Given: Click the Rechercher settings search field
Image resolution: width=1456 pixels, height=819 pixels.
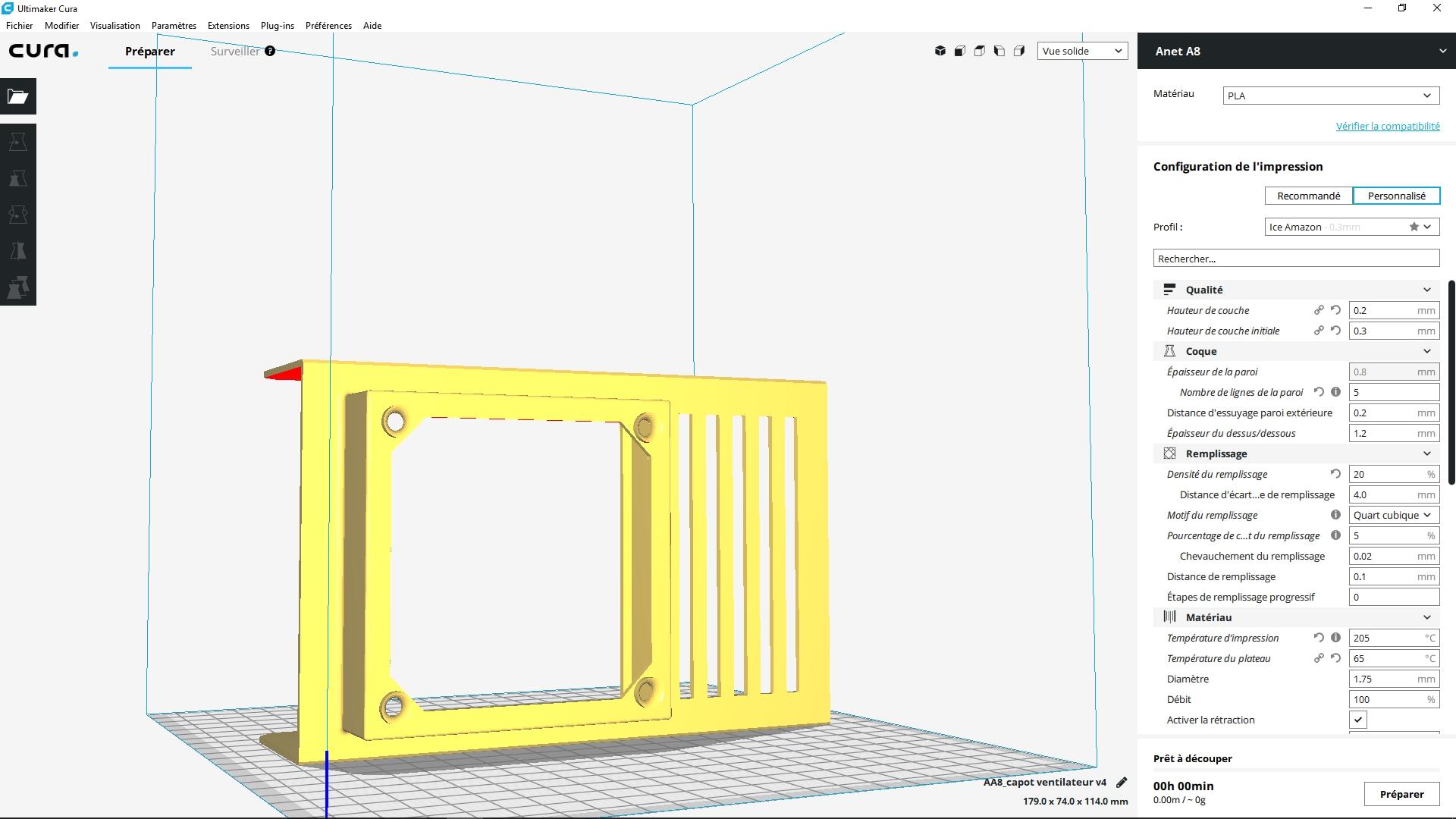Looking at the screenshot, I should click(1296, 259).
